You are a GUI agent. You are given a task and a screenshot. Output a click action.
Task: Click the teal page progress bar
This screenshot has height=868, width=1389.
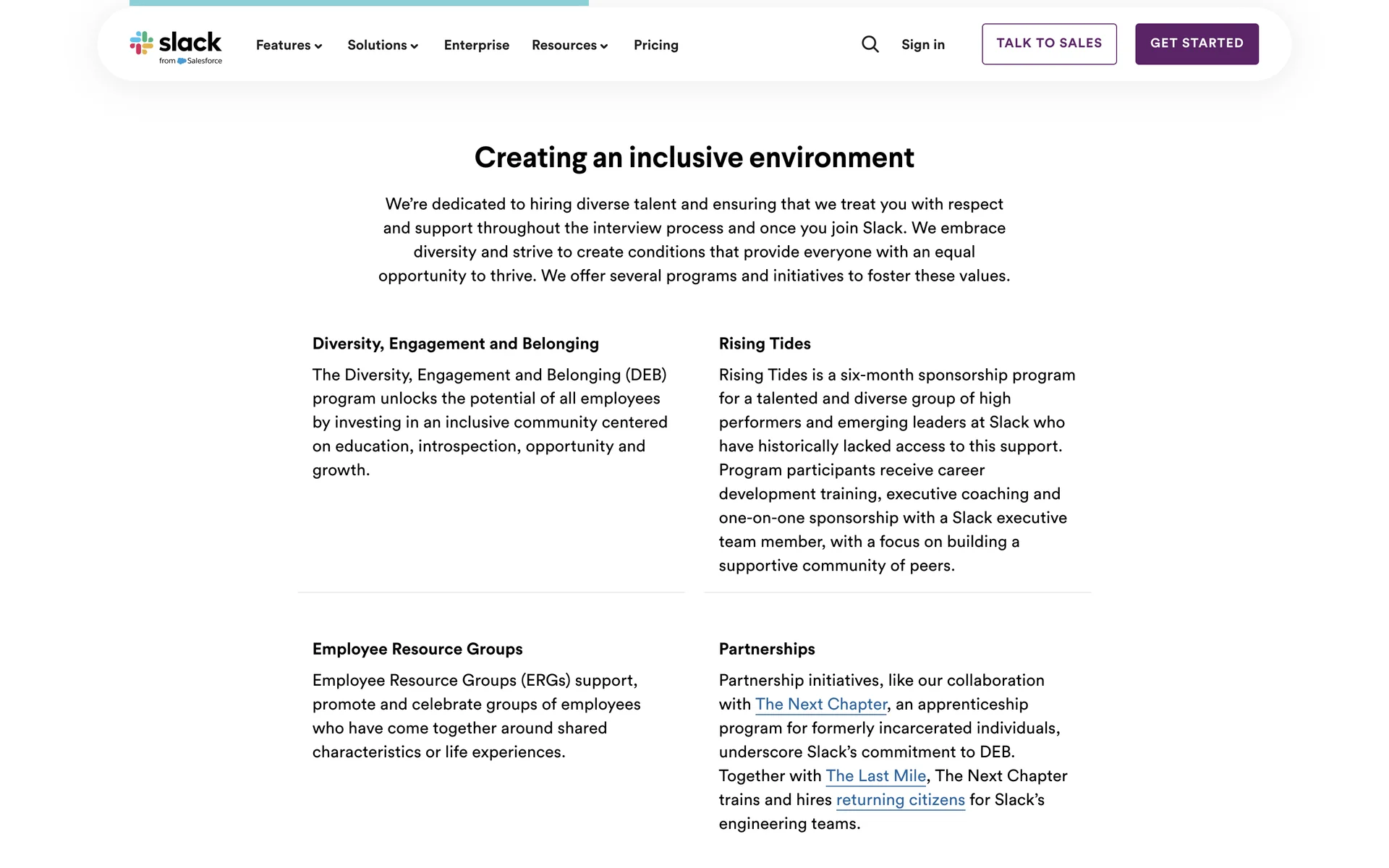(x=359, y=3)
